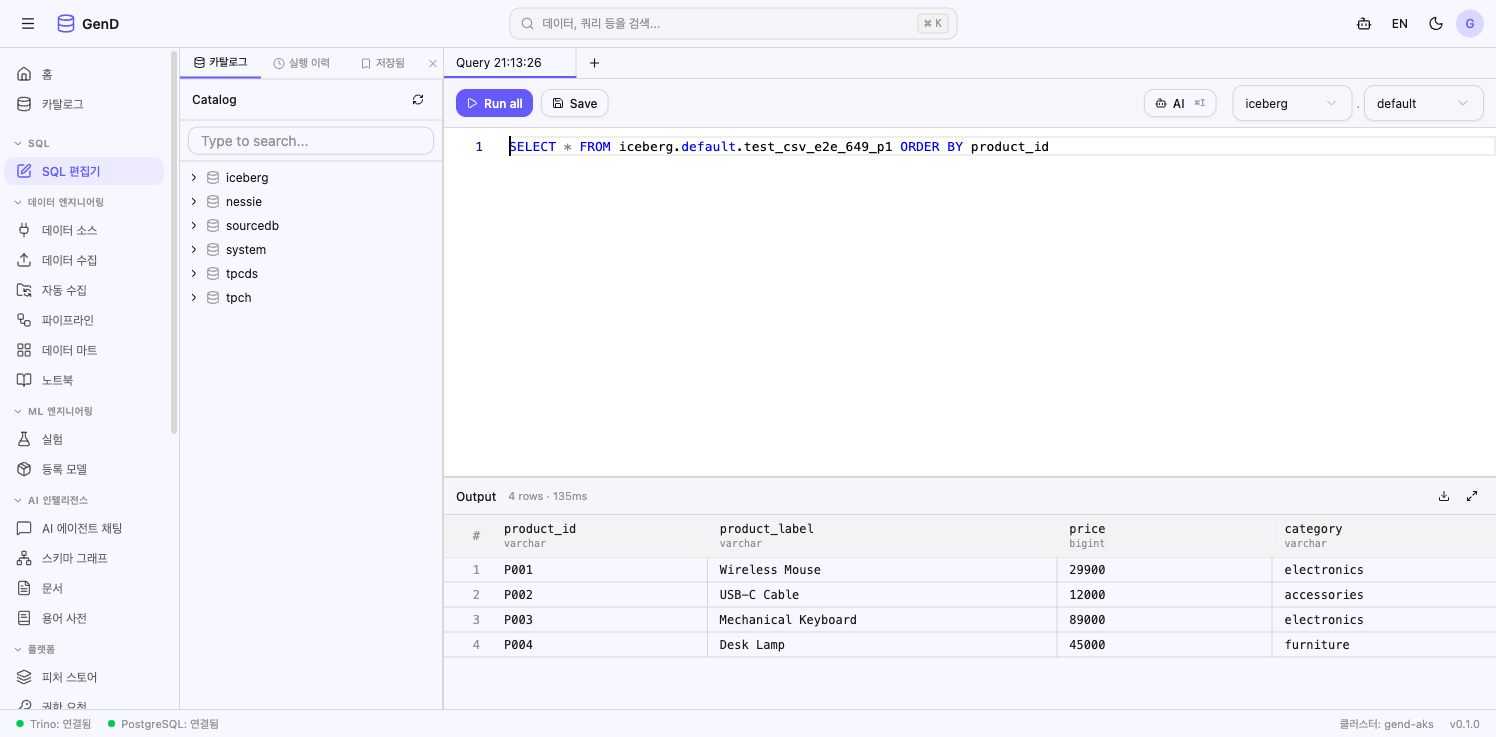Click the product_label column header
The image size is (1496, 737).
pyautogui.click(x=883, y=536)
